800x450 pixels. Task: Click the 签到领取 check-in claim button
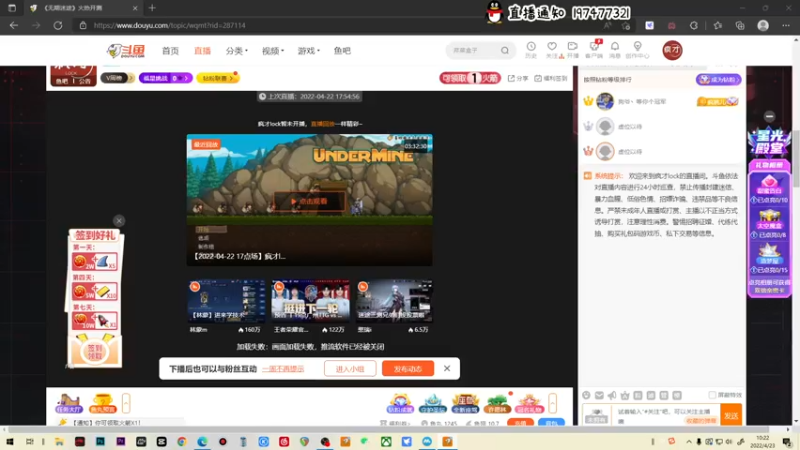point(94,351)
